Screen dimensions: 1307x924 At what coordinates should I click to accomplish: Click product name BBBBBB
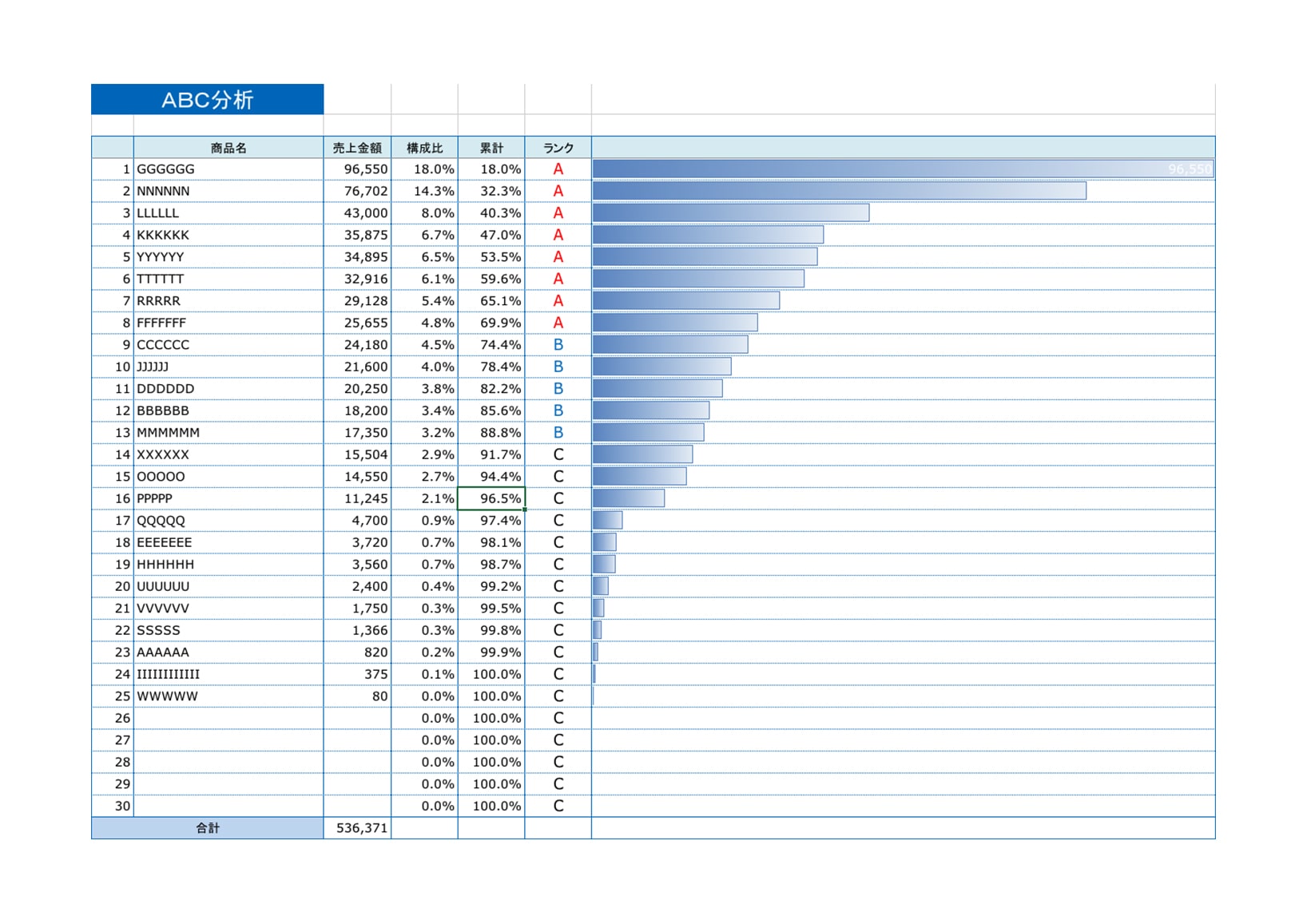point(163,410)
